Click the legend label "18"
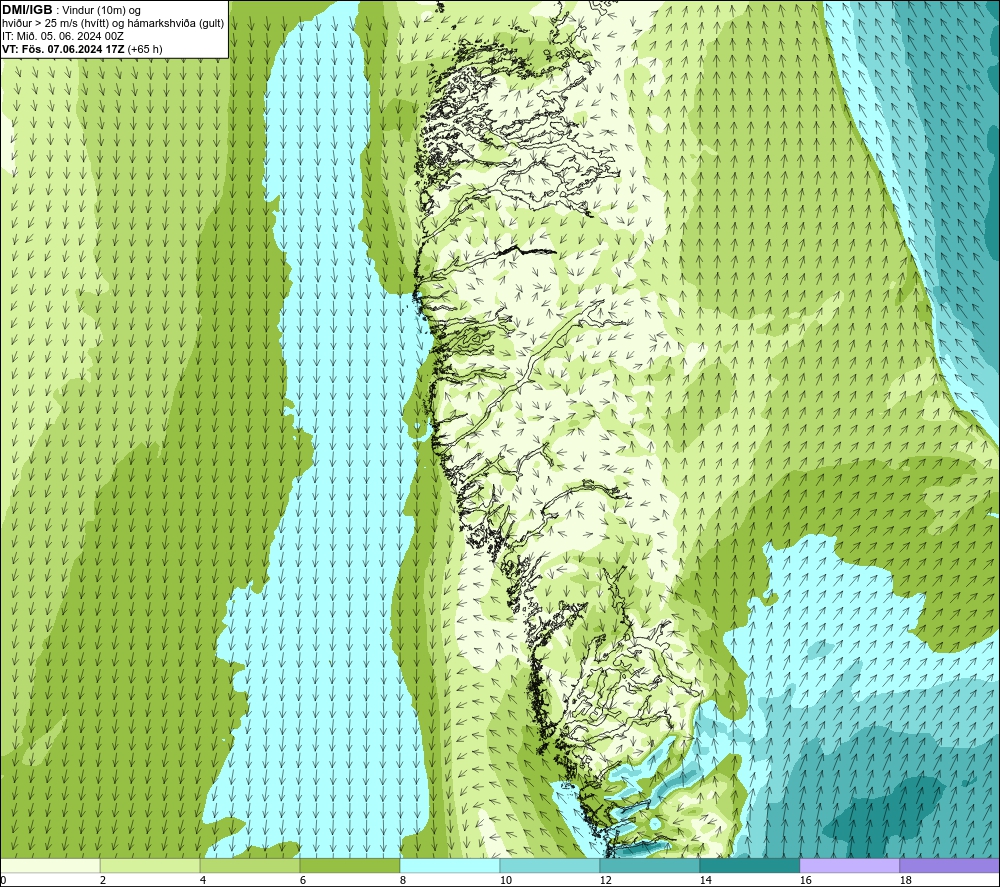 905,880
